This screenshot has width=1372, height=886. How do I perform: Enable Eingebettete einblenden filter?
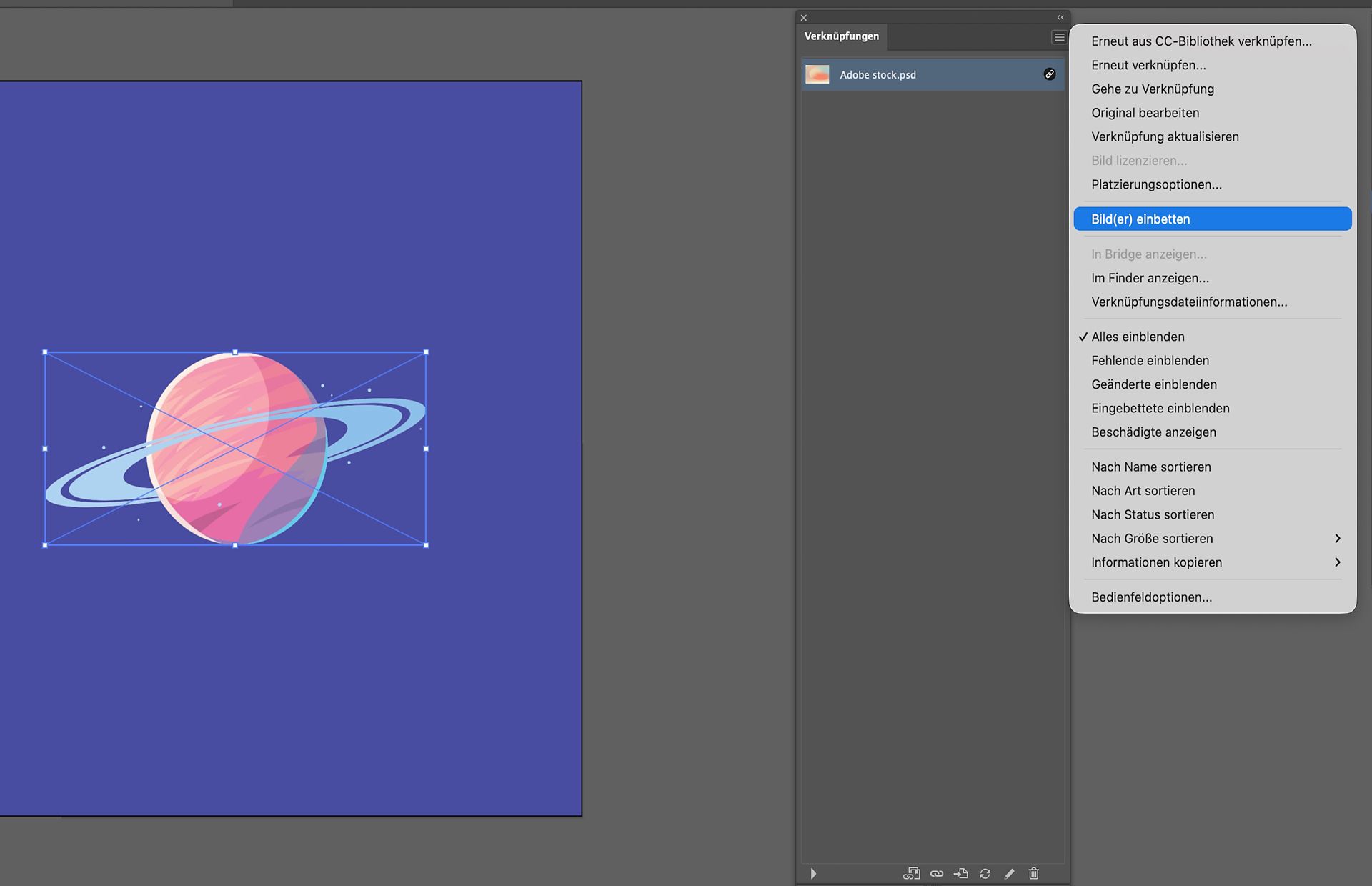click(1213, 408)
